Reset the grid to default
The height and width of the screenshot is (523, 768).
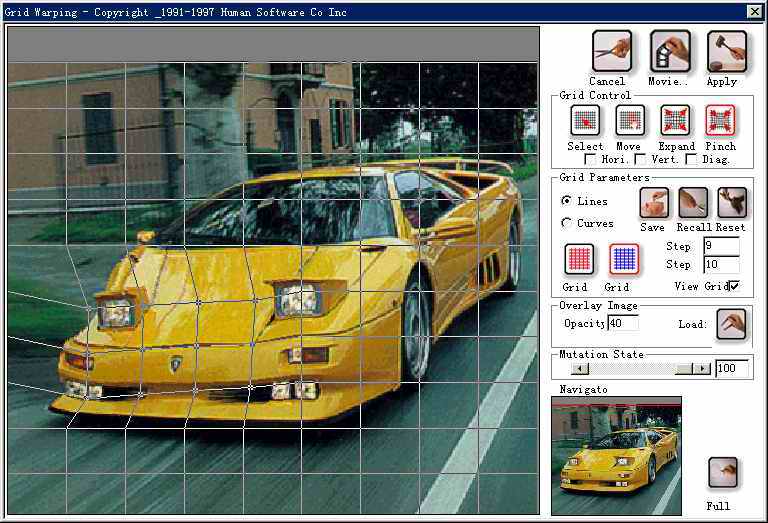coord(731,203)
